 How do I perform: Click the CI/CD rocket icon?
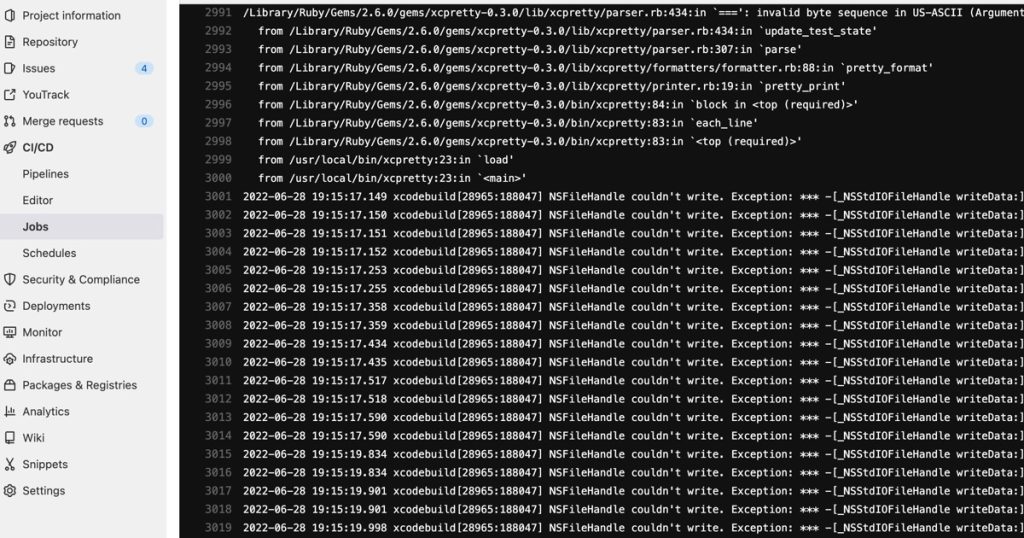point(9,148)
